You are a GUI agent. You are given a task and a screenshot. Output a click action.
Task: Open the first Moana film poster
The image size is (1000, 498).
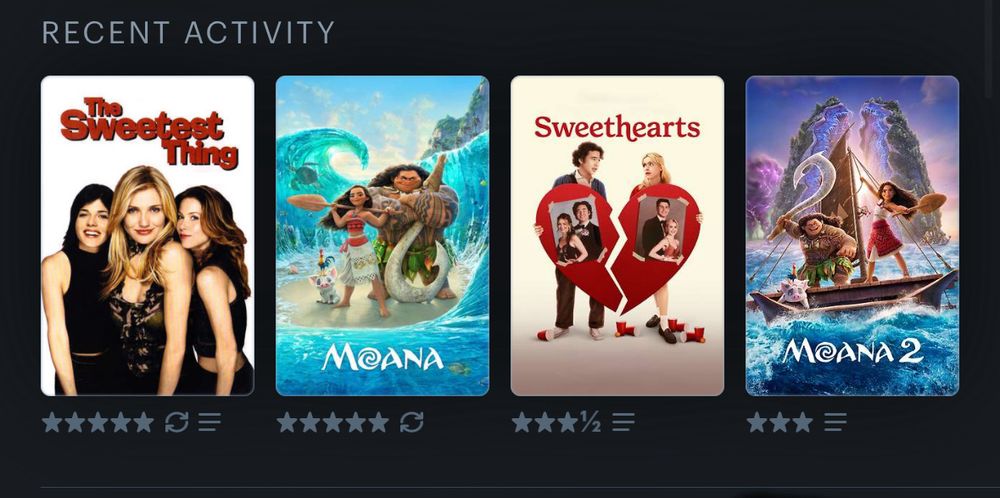[383, 236]
